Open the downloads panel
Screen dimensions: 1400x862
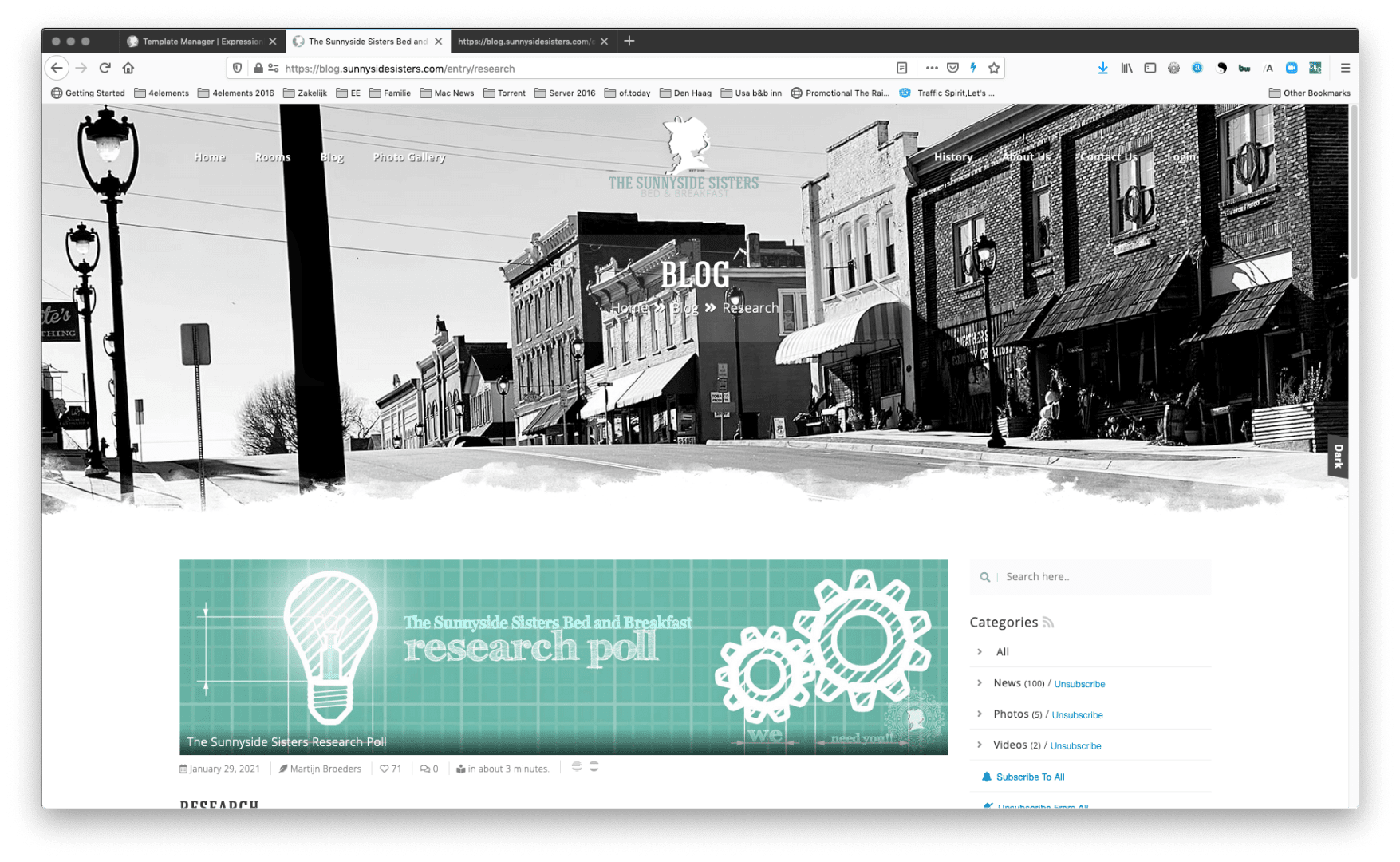tap(1102, 68)
